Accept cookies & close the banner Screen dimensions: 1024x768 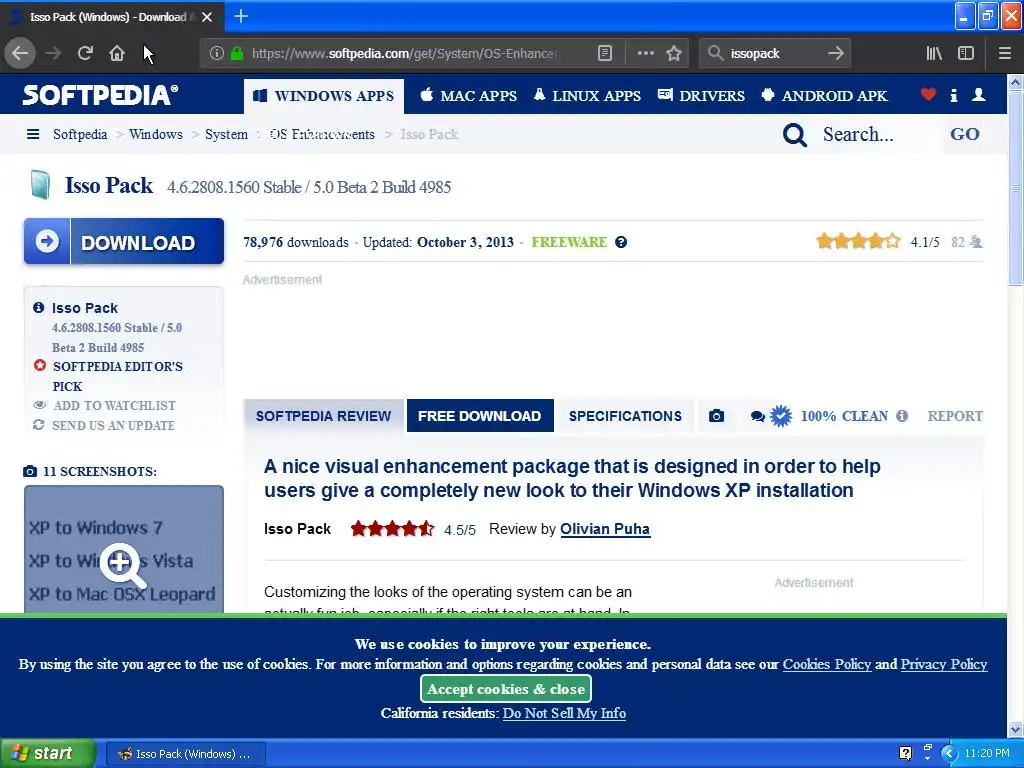point(505,689)
